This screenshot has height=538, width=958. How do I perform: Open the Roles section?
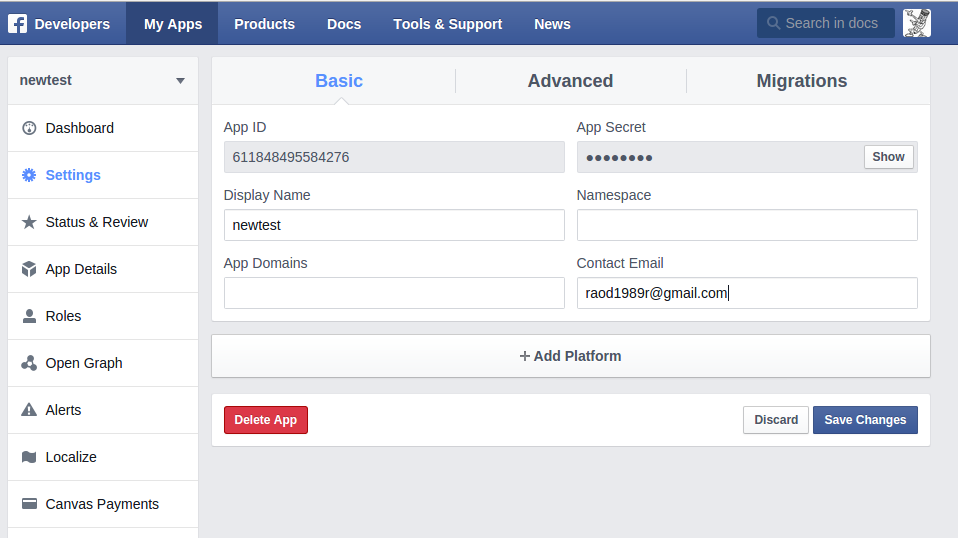103,316
